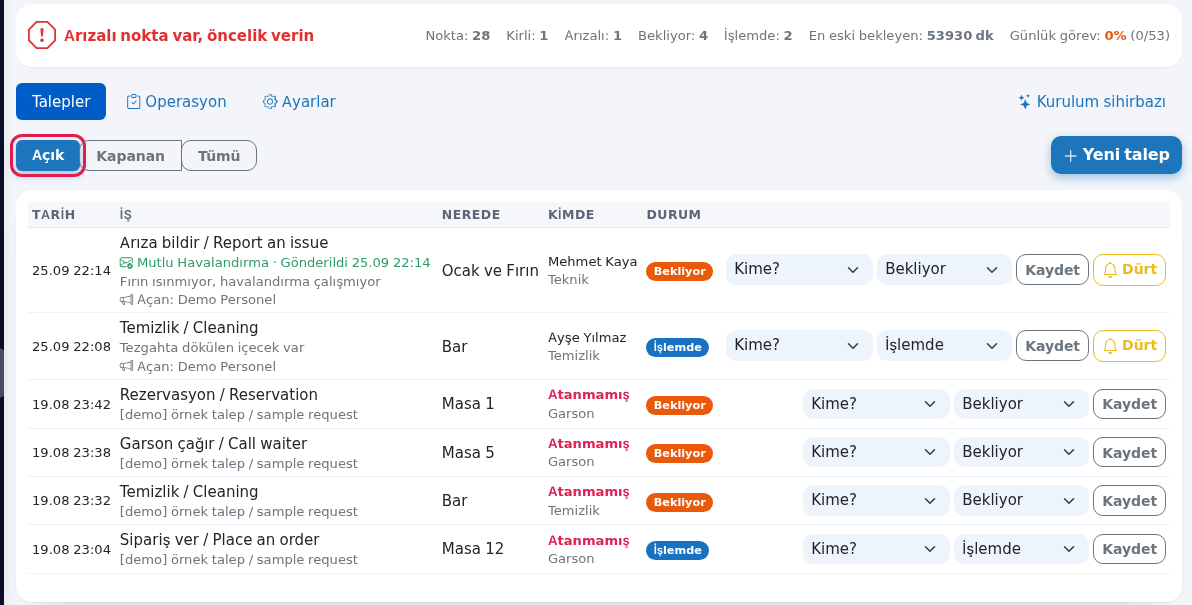Open status dropdown for Rezervasyon row

(x=1021, y=404)
